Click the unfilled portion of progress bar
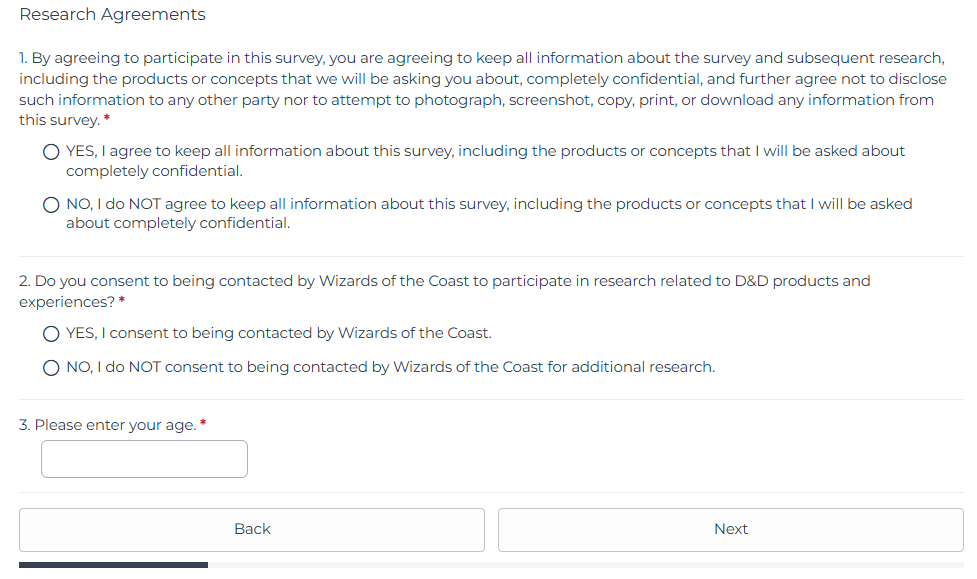This screenshot has height=579, width=977. pyautogui.click(x=585, y=565)
